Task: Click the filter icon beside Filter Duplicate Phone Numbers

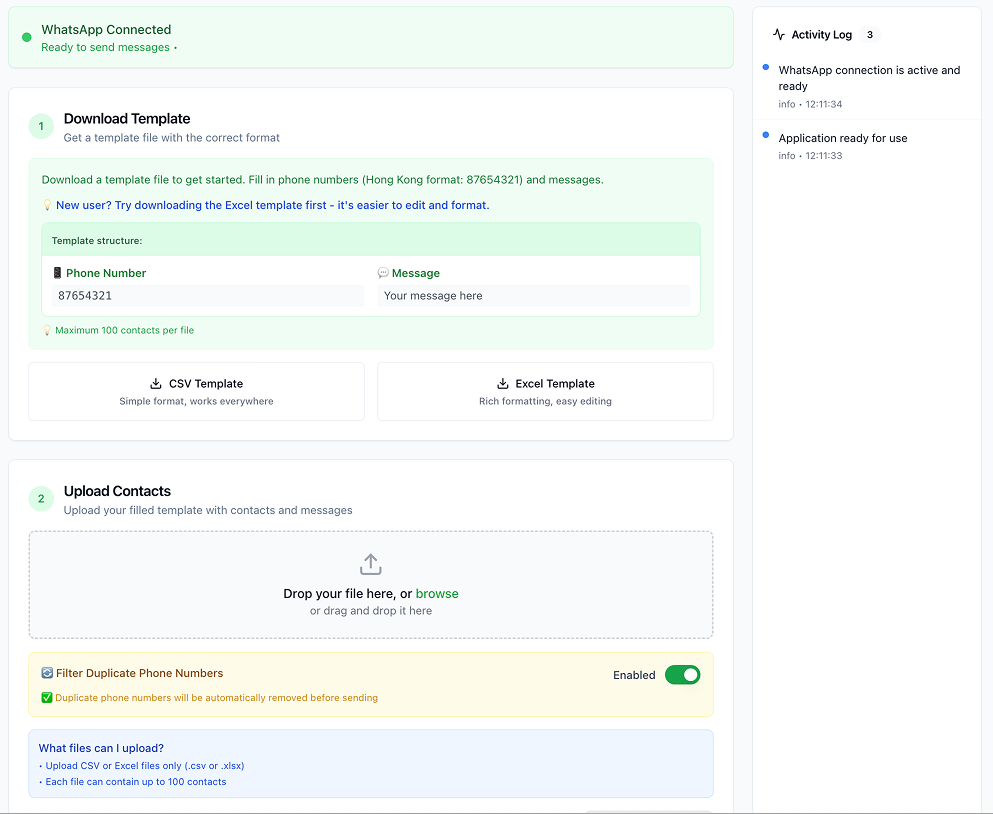Action: (46, 674)
